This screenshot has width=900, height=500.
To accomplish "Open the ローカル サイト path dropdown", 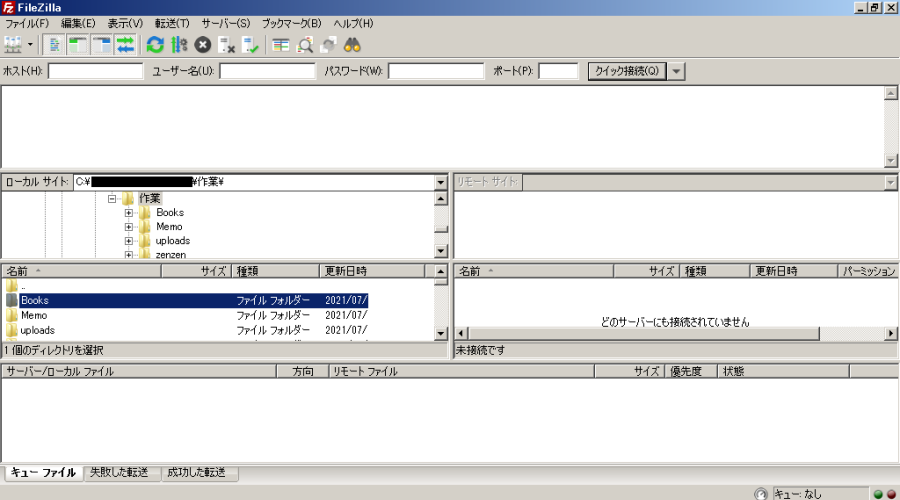I will click(441, 182).
